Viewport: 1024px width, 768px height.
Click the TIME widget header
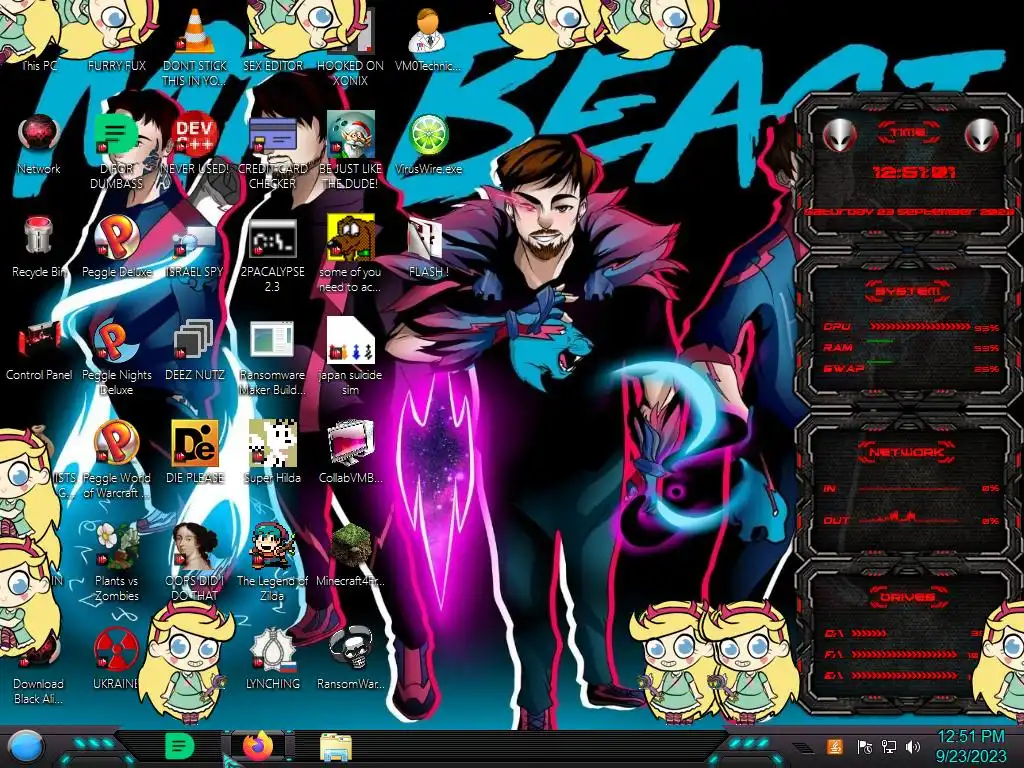click(908, 133)
